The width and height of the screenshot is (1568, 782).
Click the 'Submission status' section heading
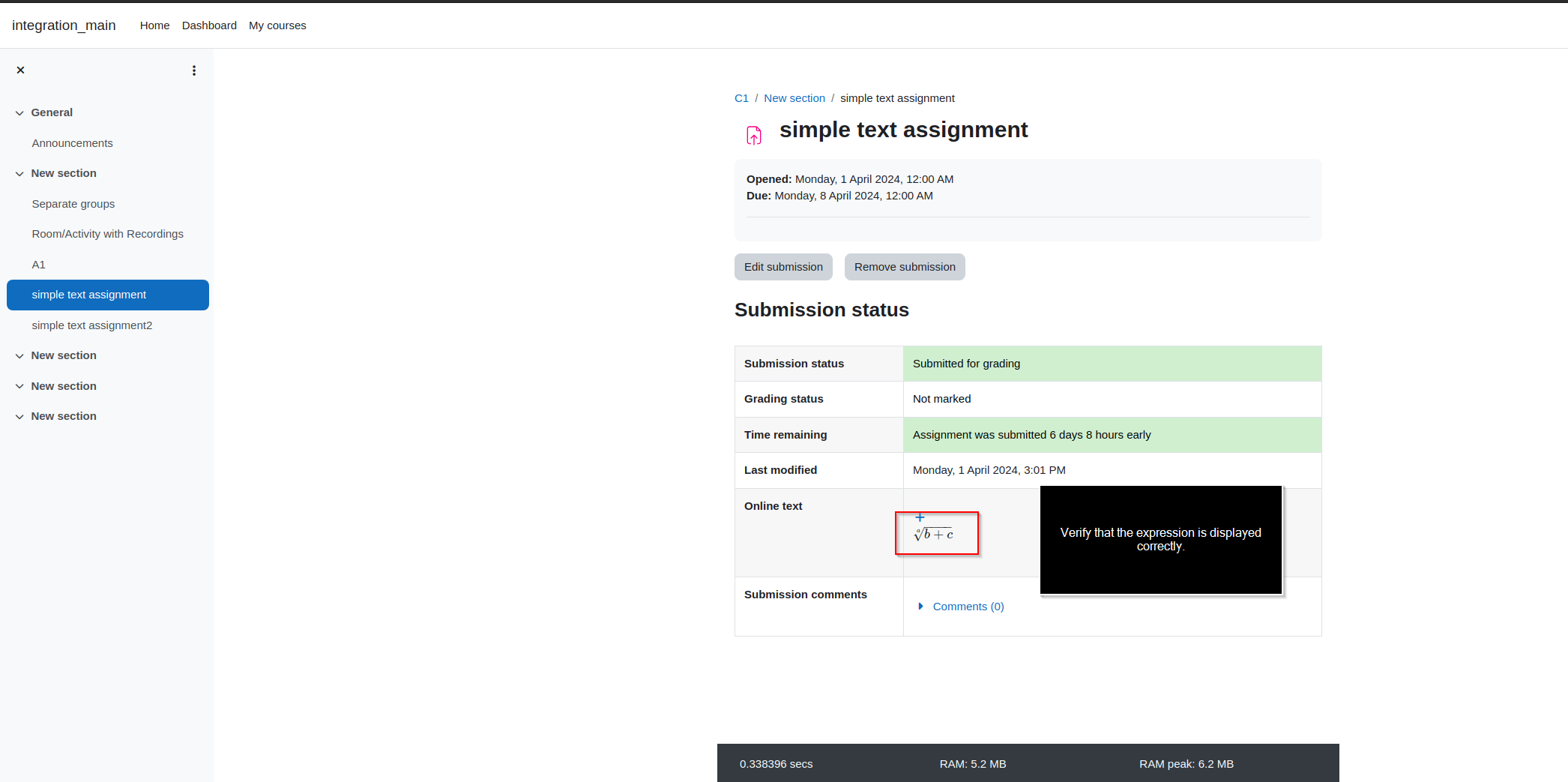[x=821, y=310]
